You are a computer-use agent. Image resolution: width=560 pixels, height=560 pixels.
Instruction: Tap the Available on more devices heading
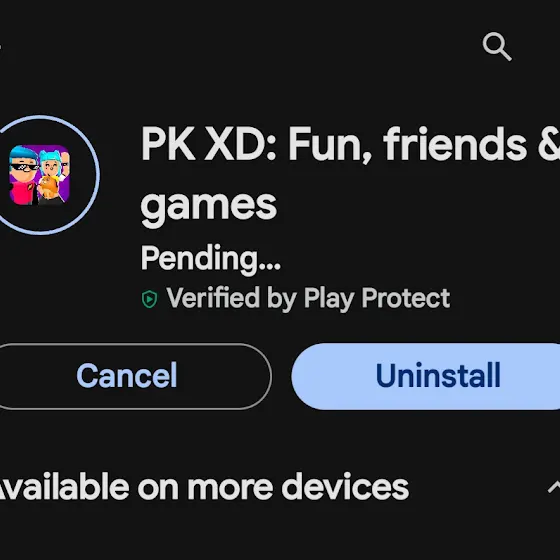(x=202, y=487)
